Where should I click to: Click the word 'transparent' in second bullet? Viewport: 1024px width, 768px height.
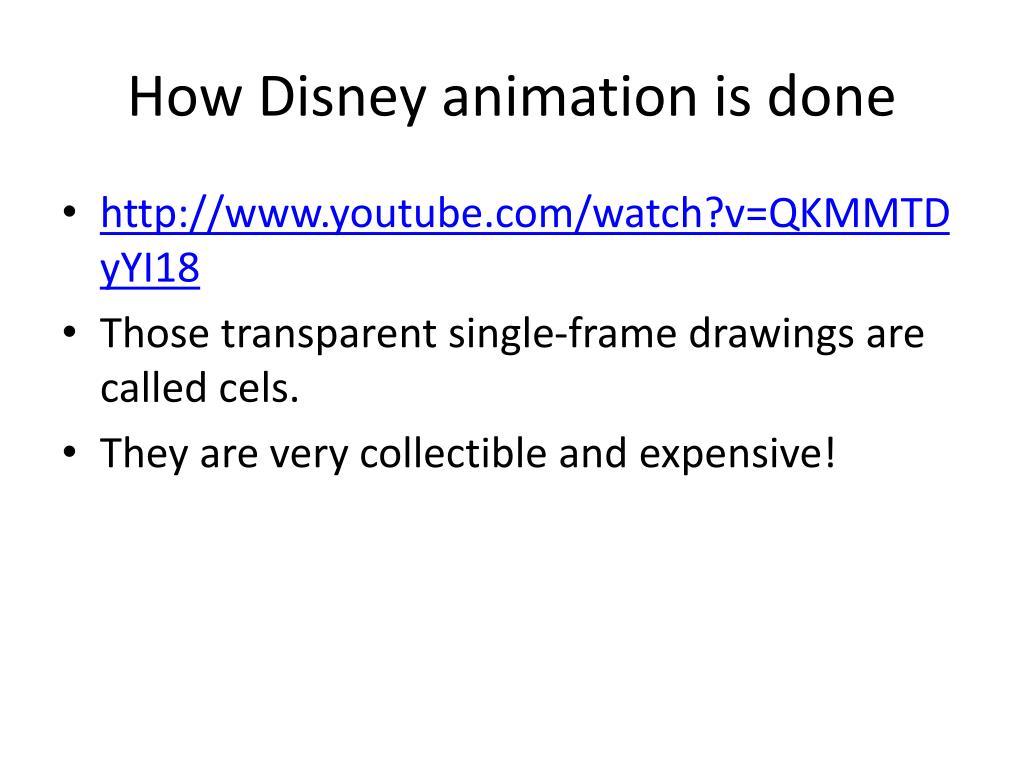[x=328, y=334]
